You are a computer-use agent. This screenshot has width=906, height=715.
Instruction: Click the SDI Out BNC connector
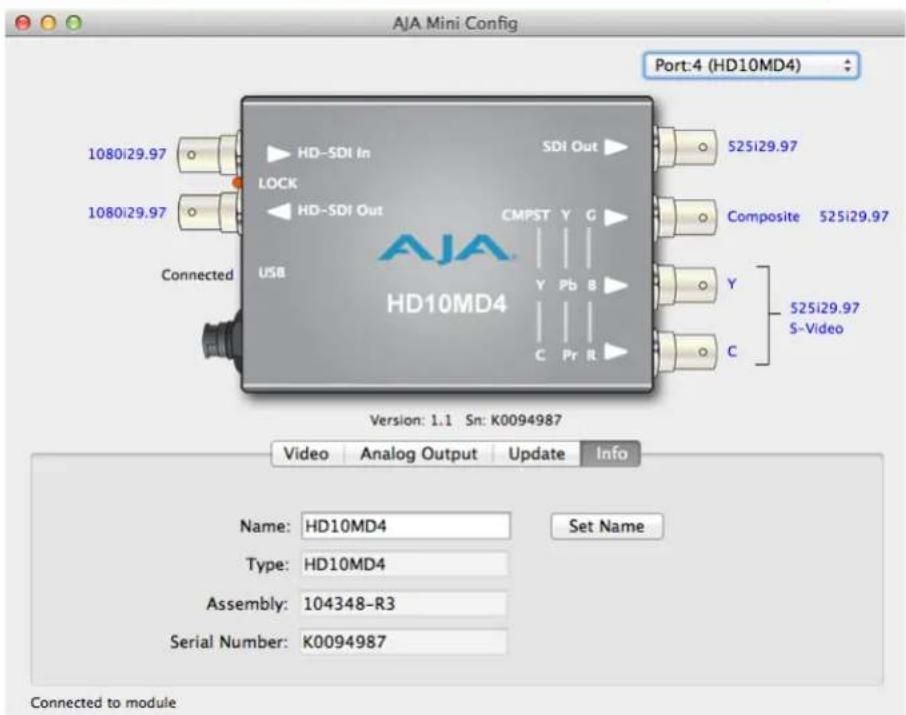pyautogui.click(x=685, y=146)
